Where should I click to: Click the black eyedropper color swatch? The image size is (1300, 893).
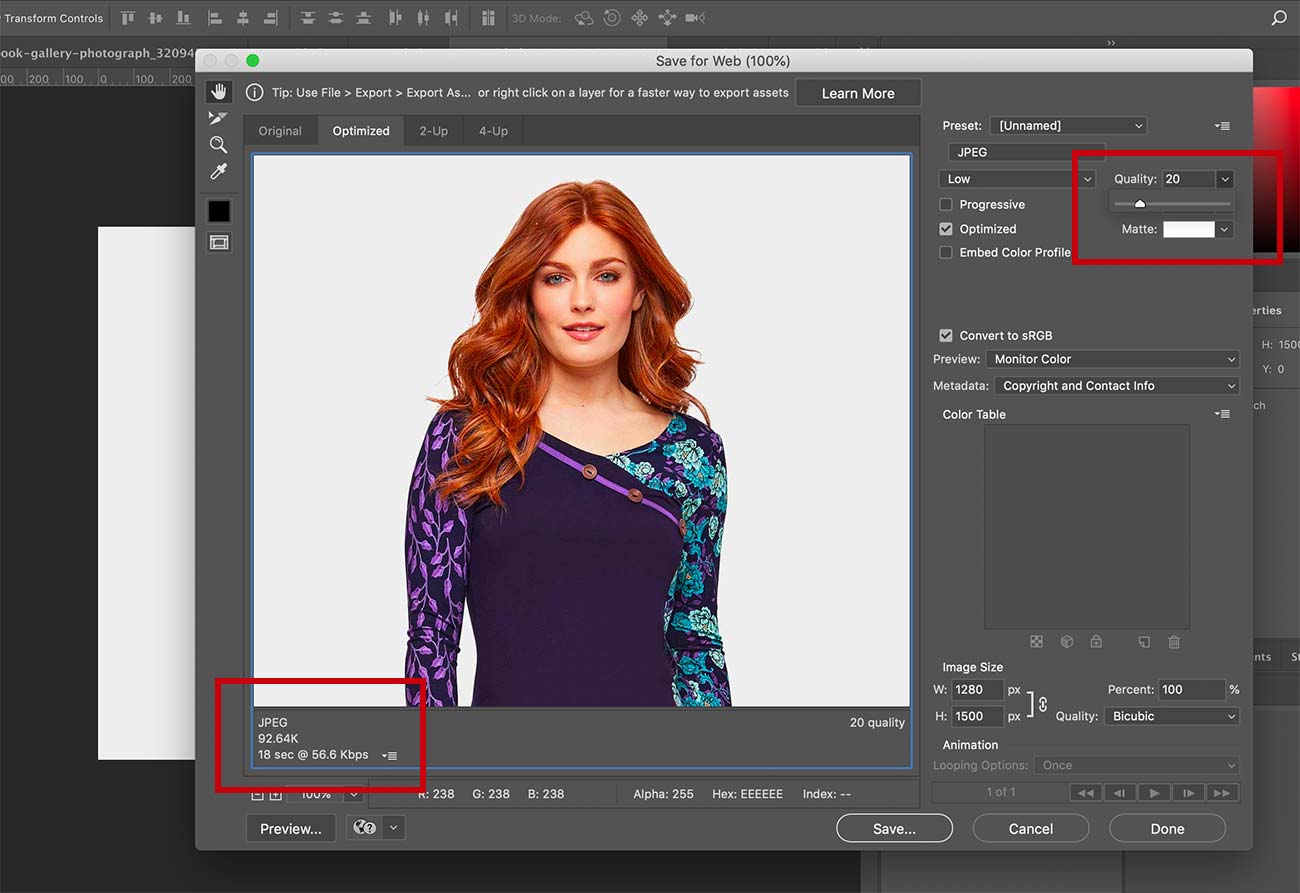219,211
